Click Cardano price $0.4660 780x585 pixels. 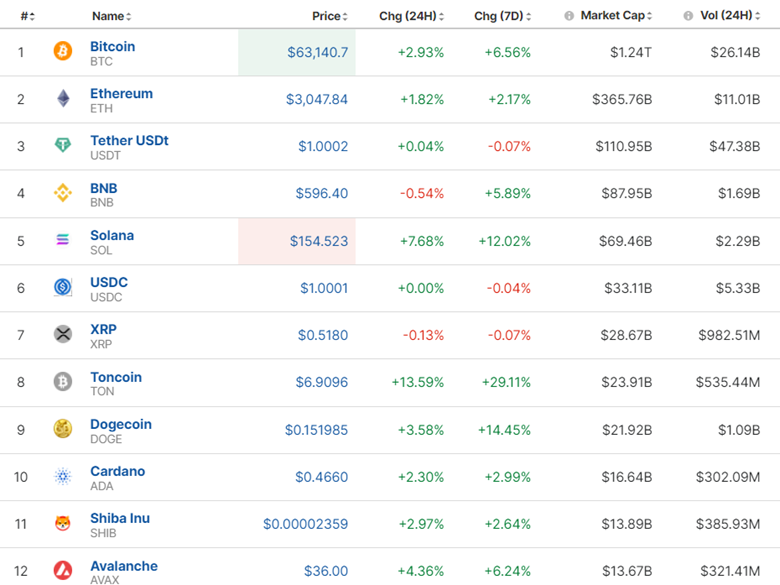click(x=321, y=477)
